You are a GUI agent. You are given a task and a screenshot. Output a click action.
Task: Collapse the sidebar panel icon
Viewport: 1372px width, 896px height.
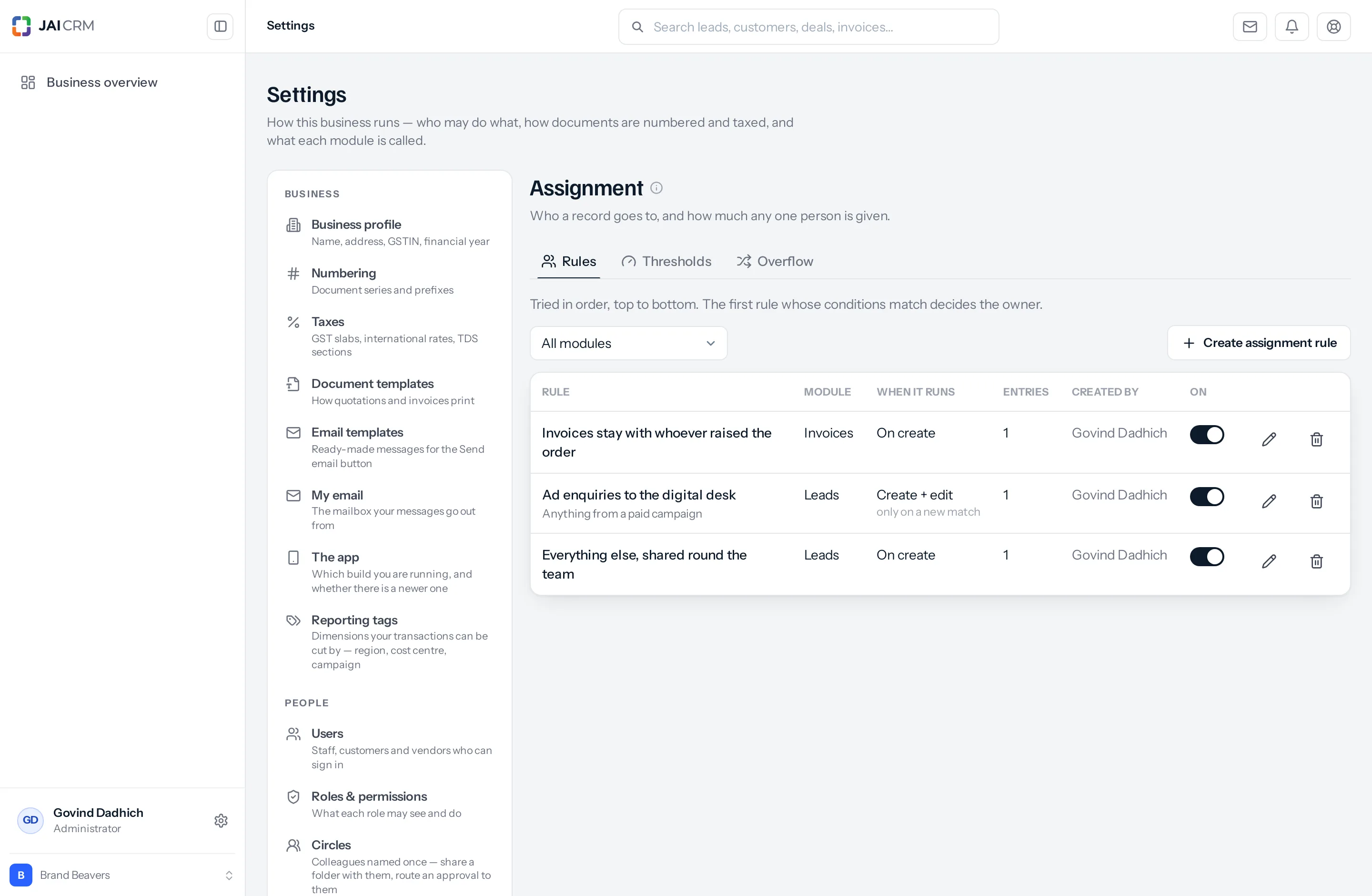click(x=220, y=27)
